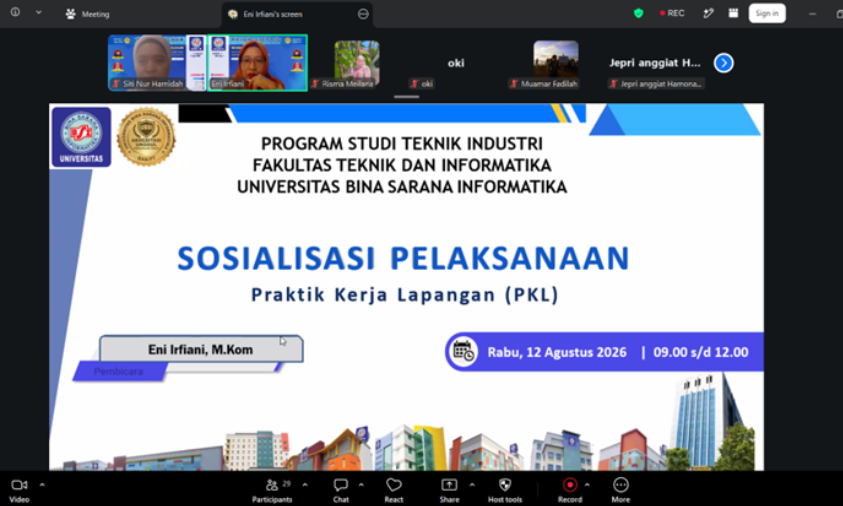
Task: Open the meeting info icon
Action: click(x=15, y=12)
